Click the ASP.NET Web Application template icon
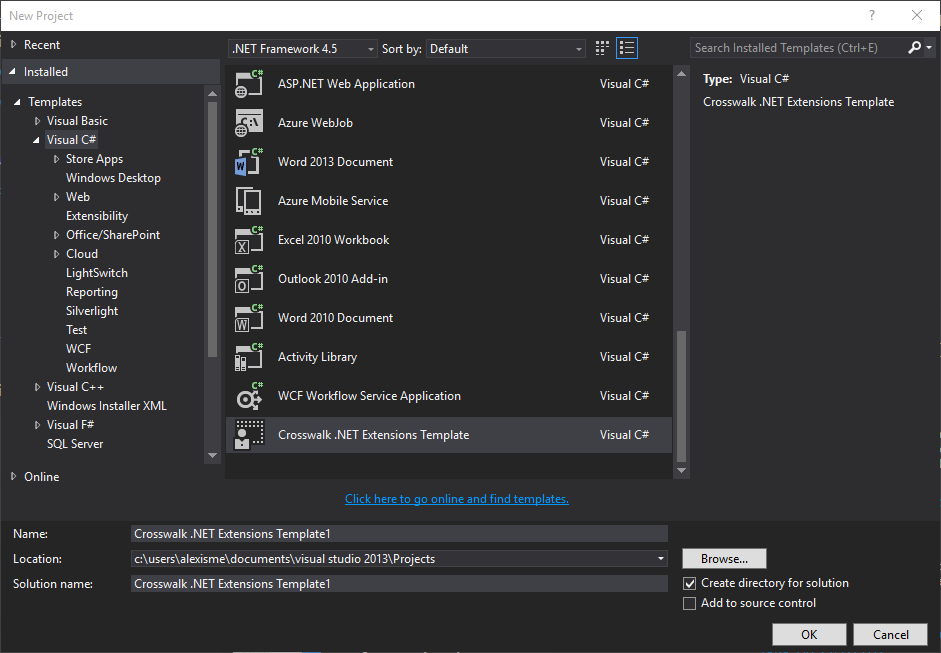The height and width of the screenshot is (653, 941). (x=249, y=84)
